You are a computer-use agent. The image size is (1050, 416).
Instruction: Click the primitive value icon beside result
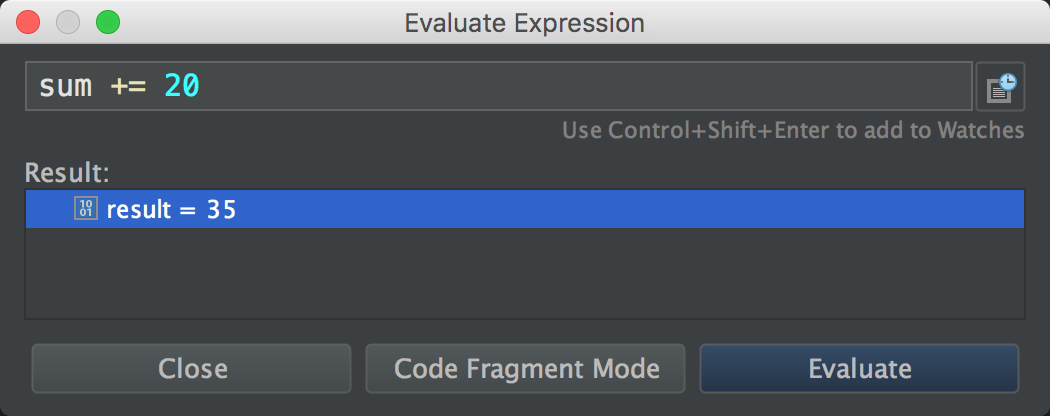86,209
